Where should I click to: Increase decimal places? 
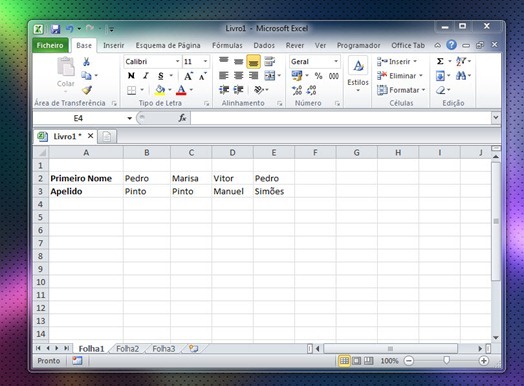click(x=297, y=90)
